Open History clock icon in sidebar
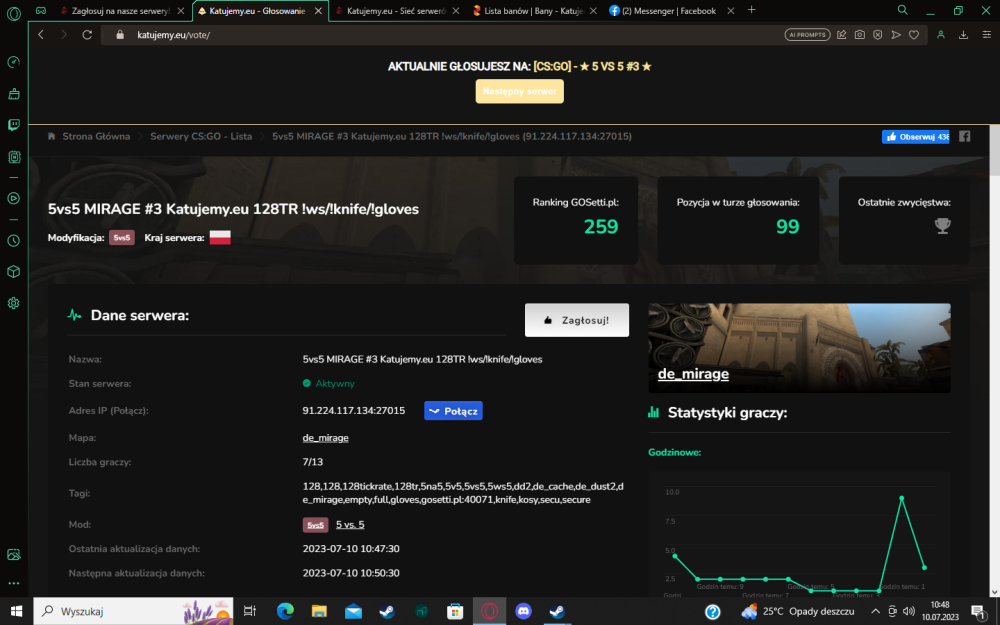This screenshot has height=625, width=1000. [13, 240]
